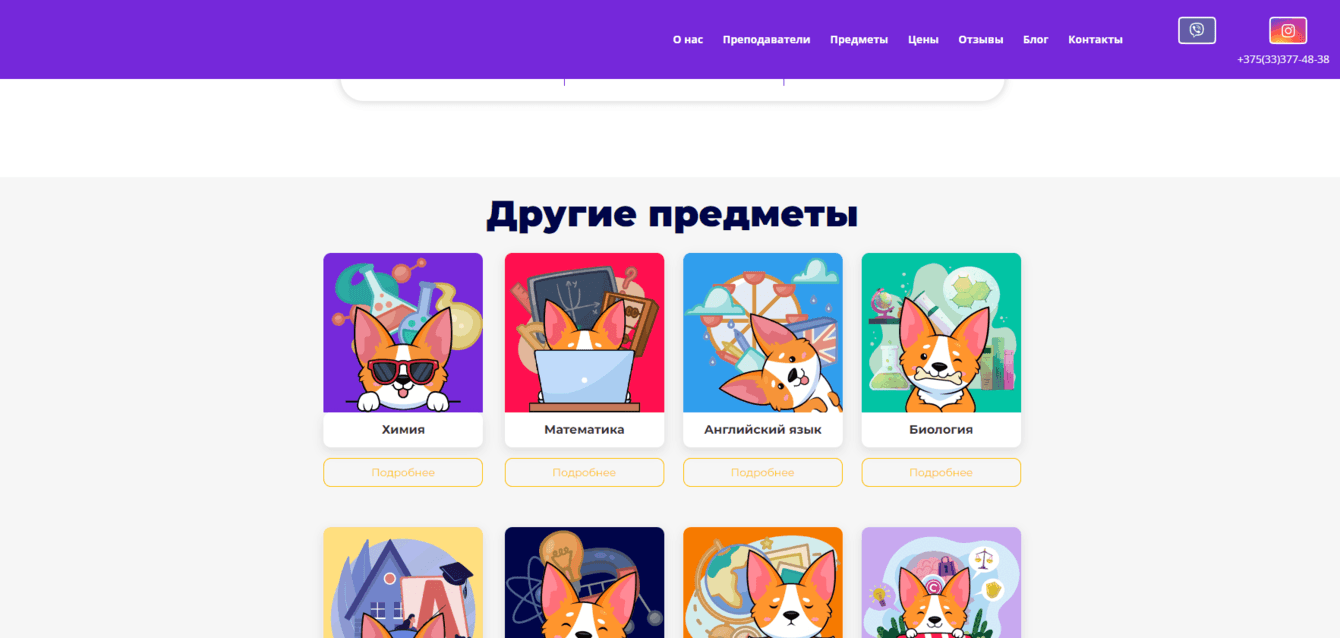Open the Предметы menu item
Viewport: 1340px width, 638px height.
tap(859, 39)
